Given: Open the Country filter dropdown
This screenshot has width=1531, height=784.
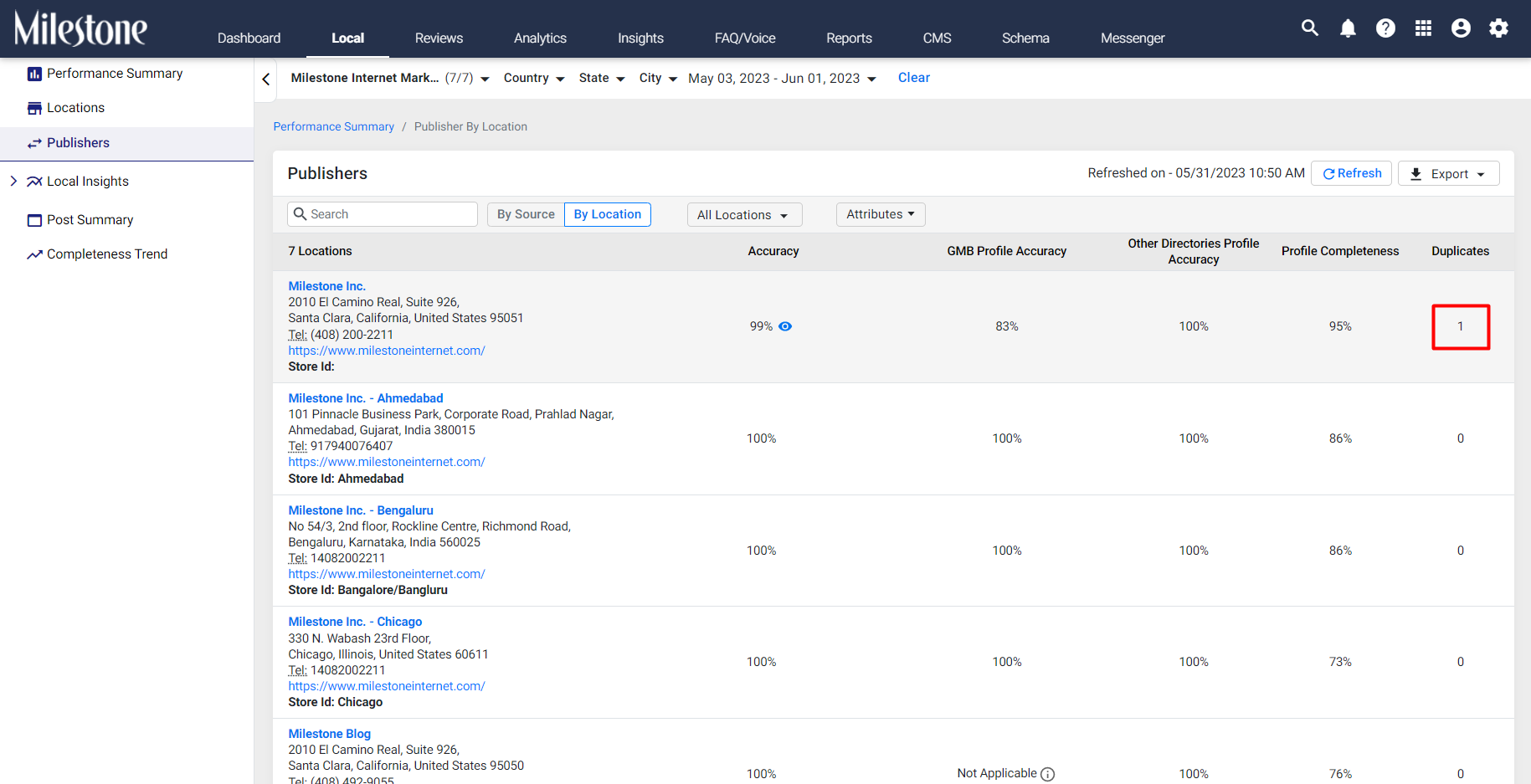Looking at the screenshot, I should pyautogui.click(x=534, y=78).
